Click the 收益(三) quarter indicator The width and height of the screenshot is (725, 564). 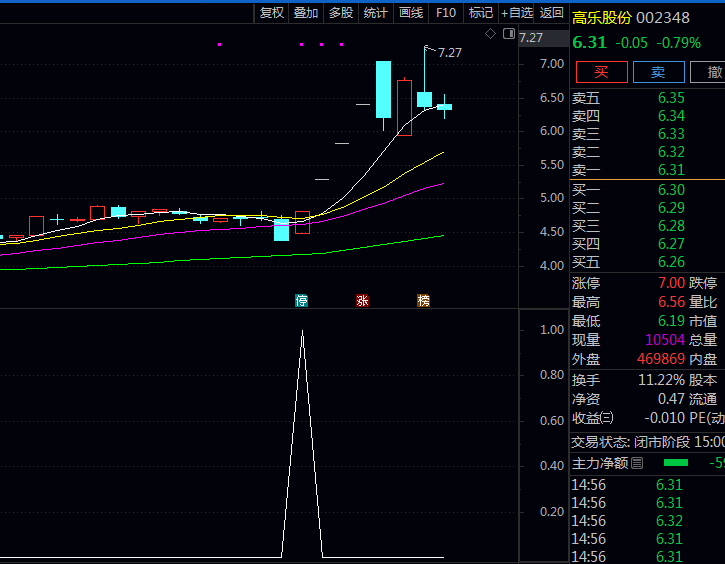pos(607,418)
